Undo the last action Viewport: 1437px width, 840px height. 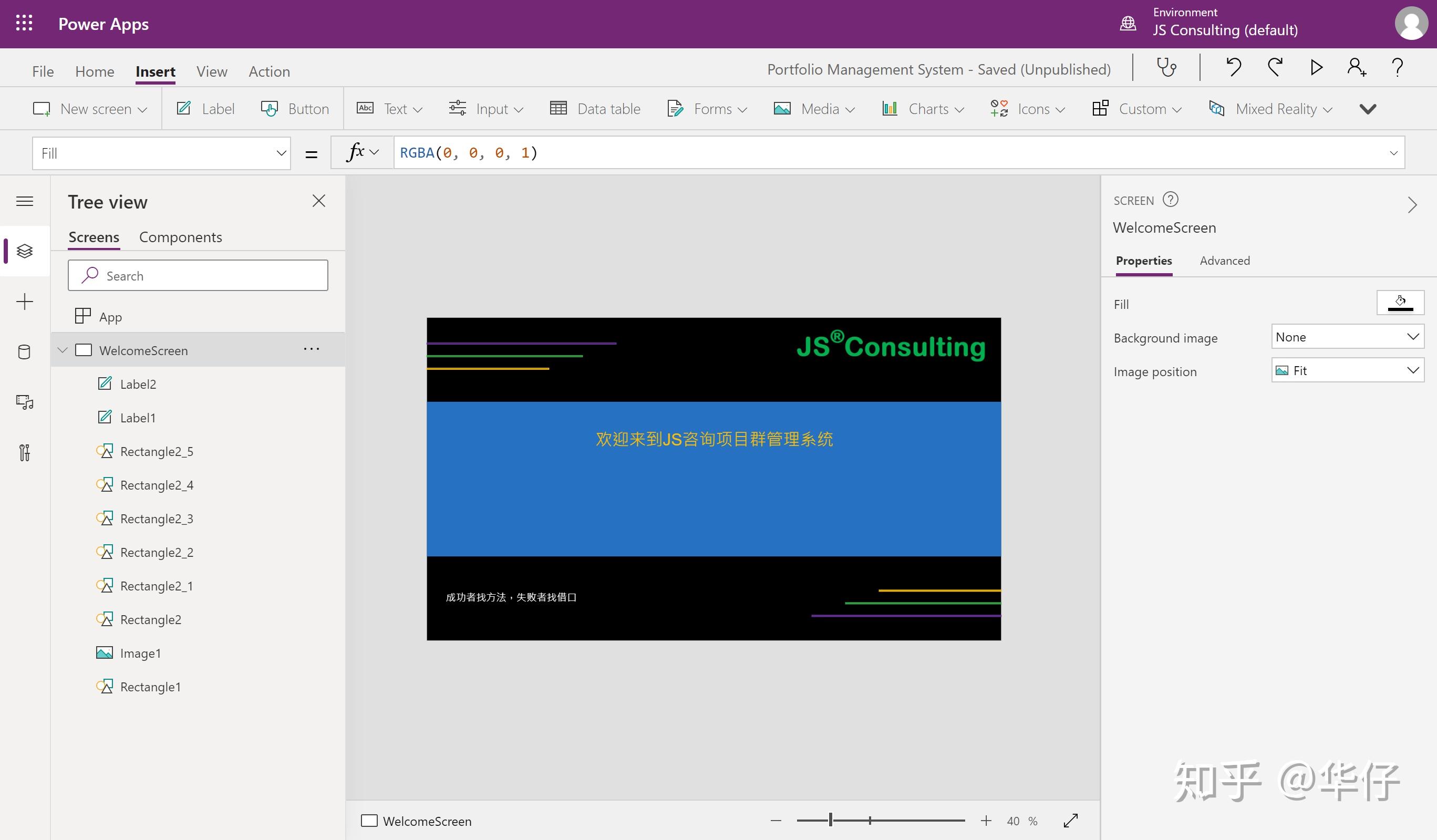click(1234, 68)
